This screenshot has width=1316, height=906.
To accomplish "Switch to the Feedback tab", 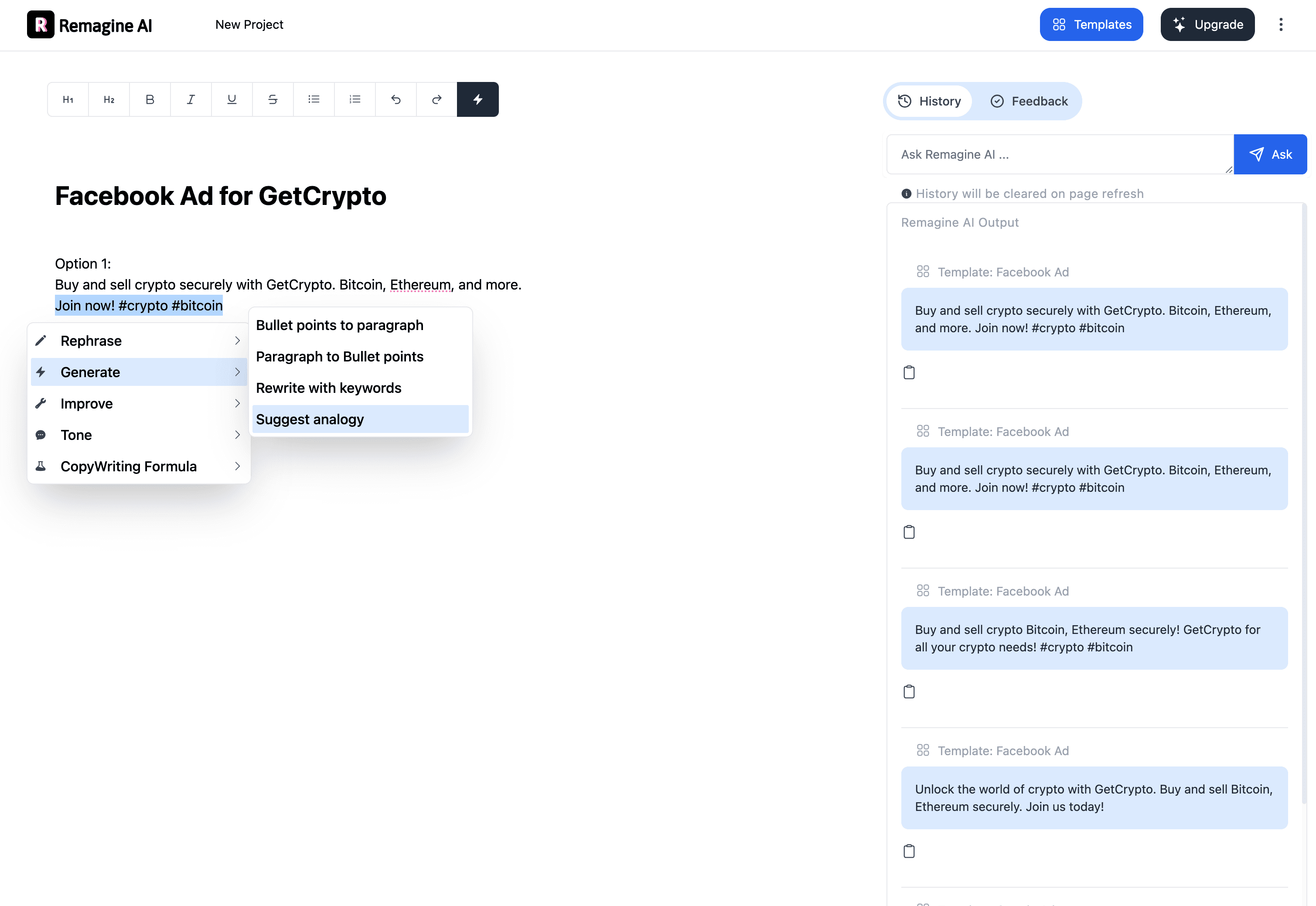I will (1029, 101).
